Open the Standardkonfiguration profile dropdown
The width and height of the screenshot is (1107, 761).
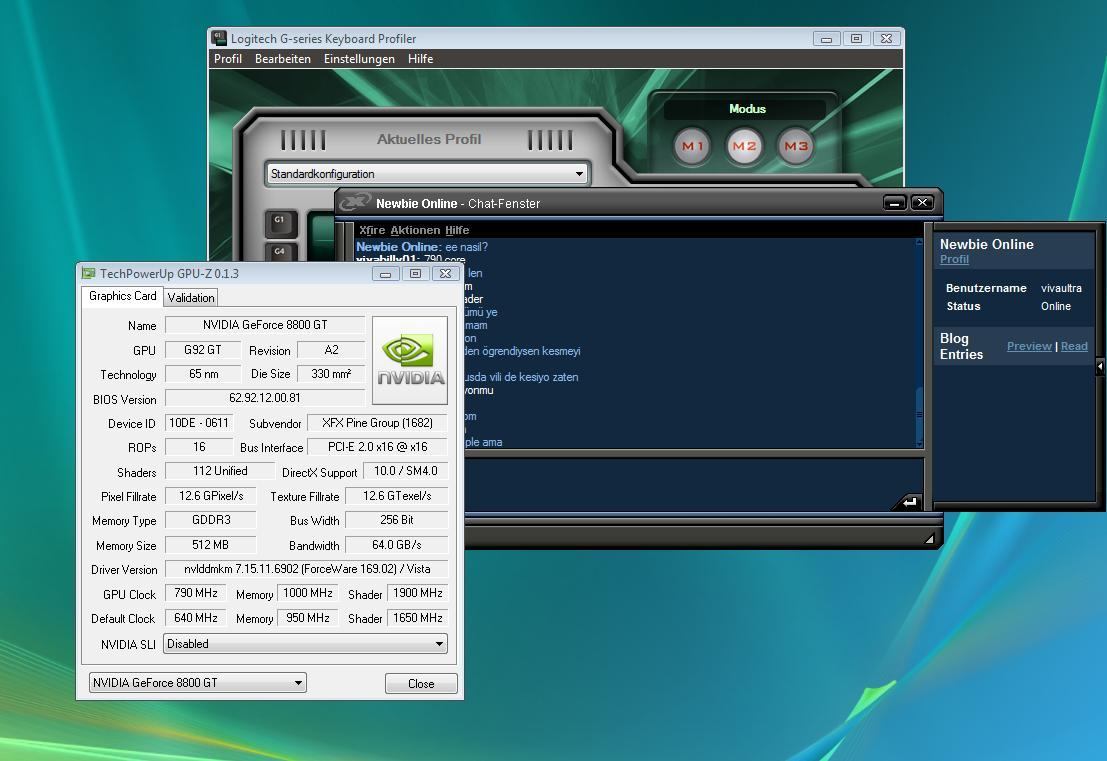(x=427, y=174)
